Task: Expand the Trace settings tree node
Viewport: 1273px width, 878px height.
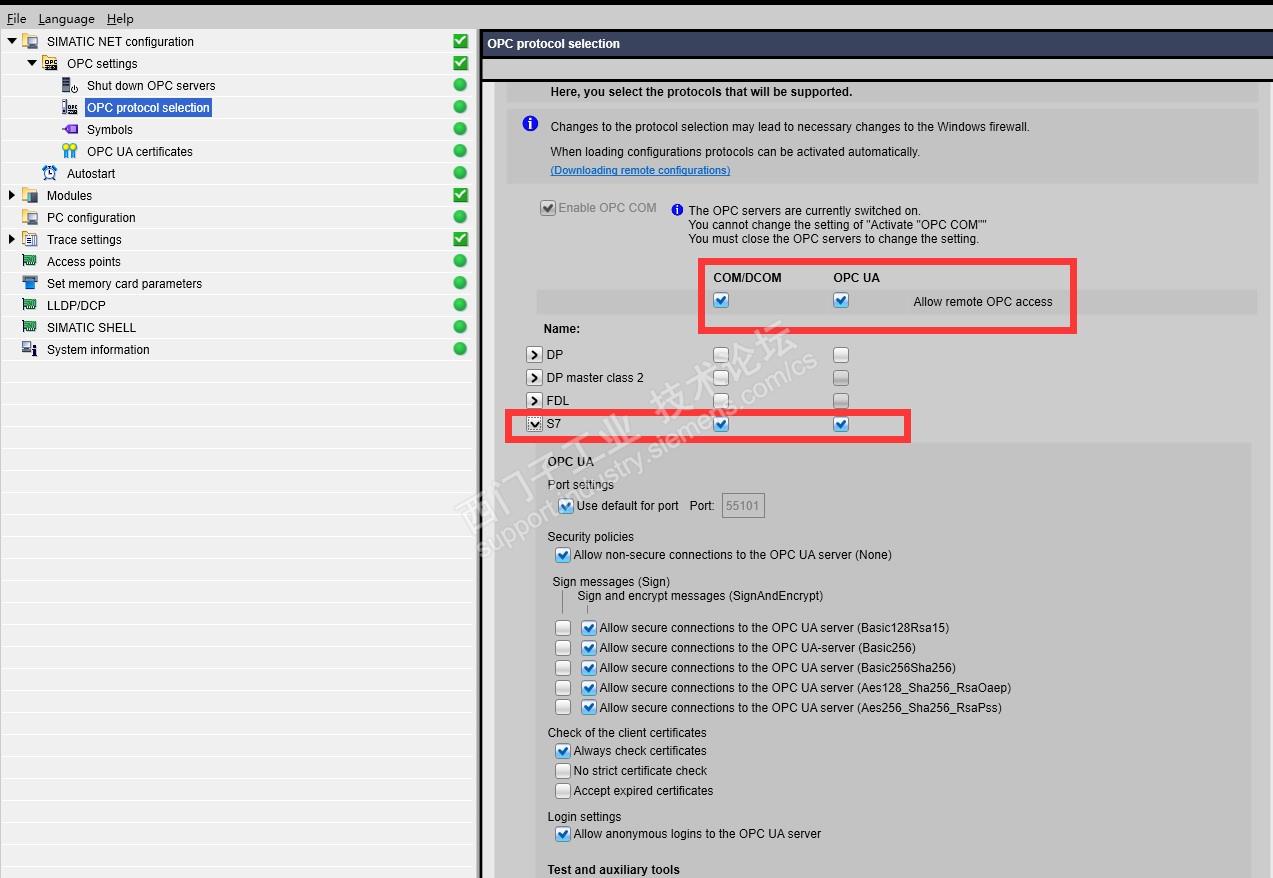Action: [x=12, y=239]
